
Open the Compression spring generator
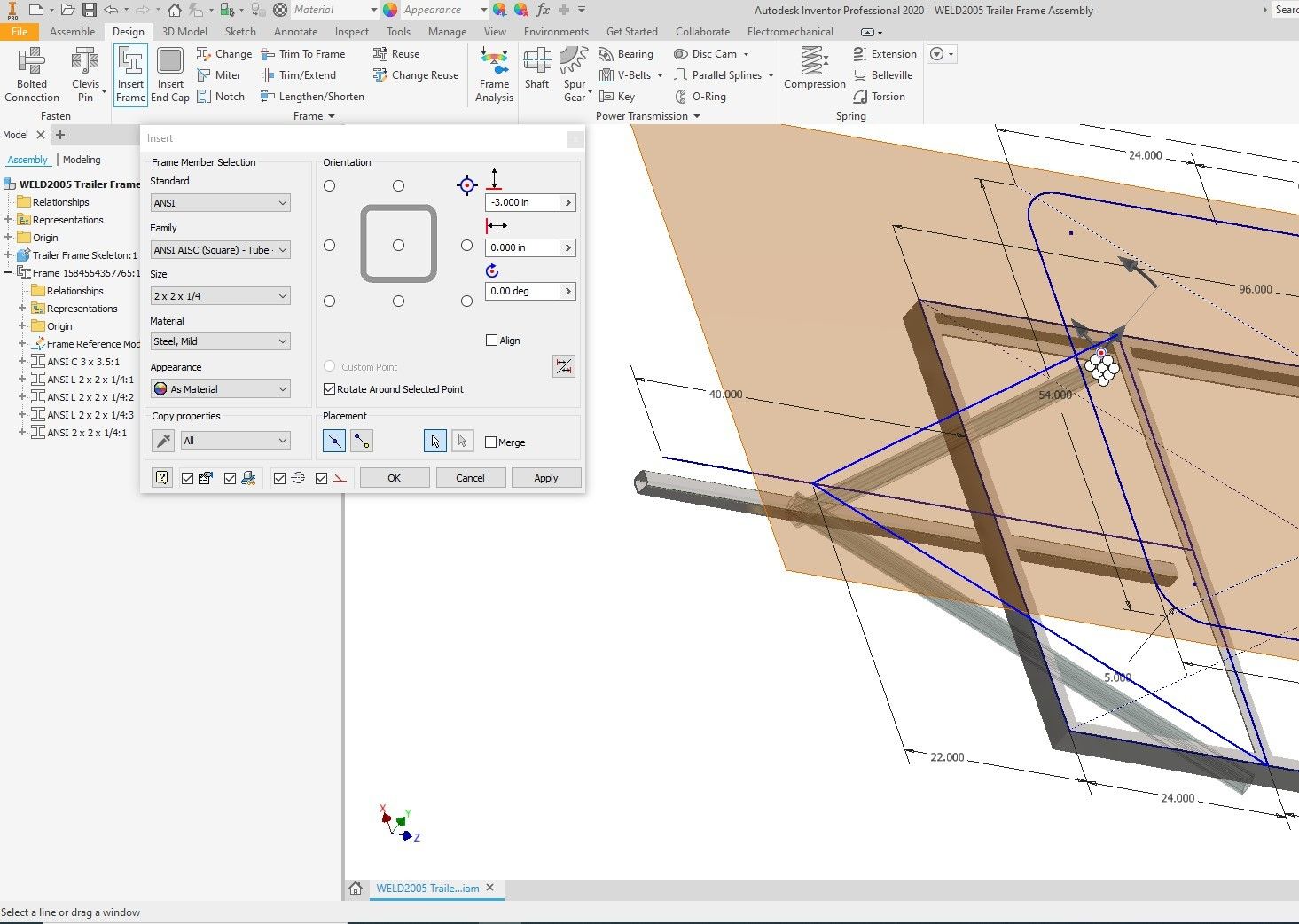coord(813,74)
